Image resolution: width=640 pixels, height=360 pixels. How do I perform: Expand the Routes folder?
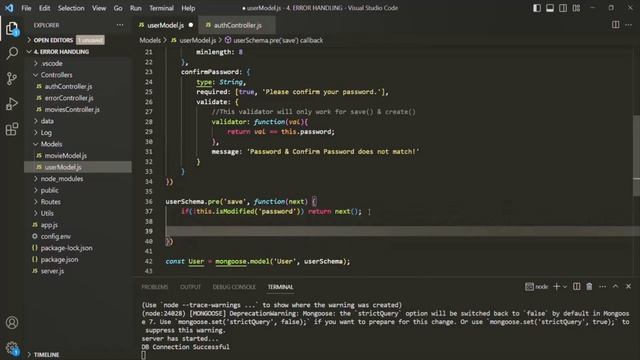tap(78, 202)
